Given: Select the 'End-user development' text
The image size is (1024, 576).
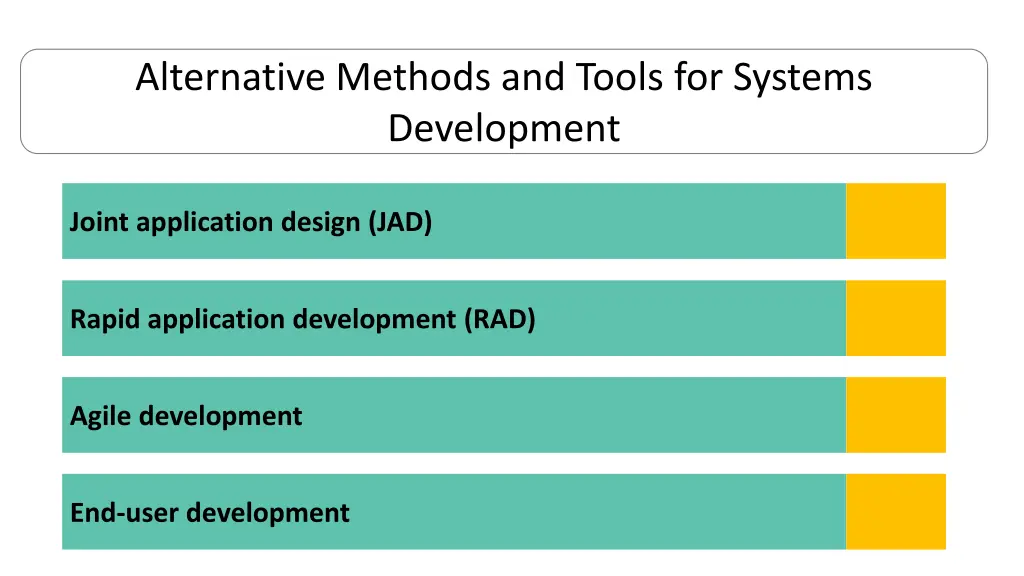Looking at the screenshot, I should (x=210, y=513).
